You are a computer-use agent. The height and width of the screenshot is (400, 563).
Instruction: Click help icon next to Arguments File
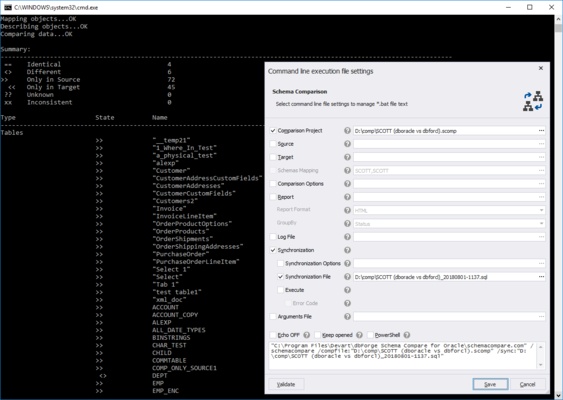pyautogui.click(x=347, y=316)
